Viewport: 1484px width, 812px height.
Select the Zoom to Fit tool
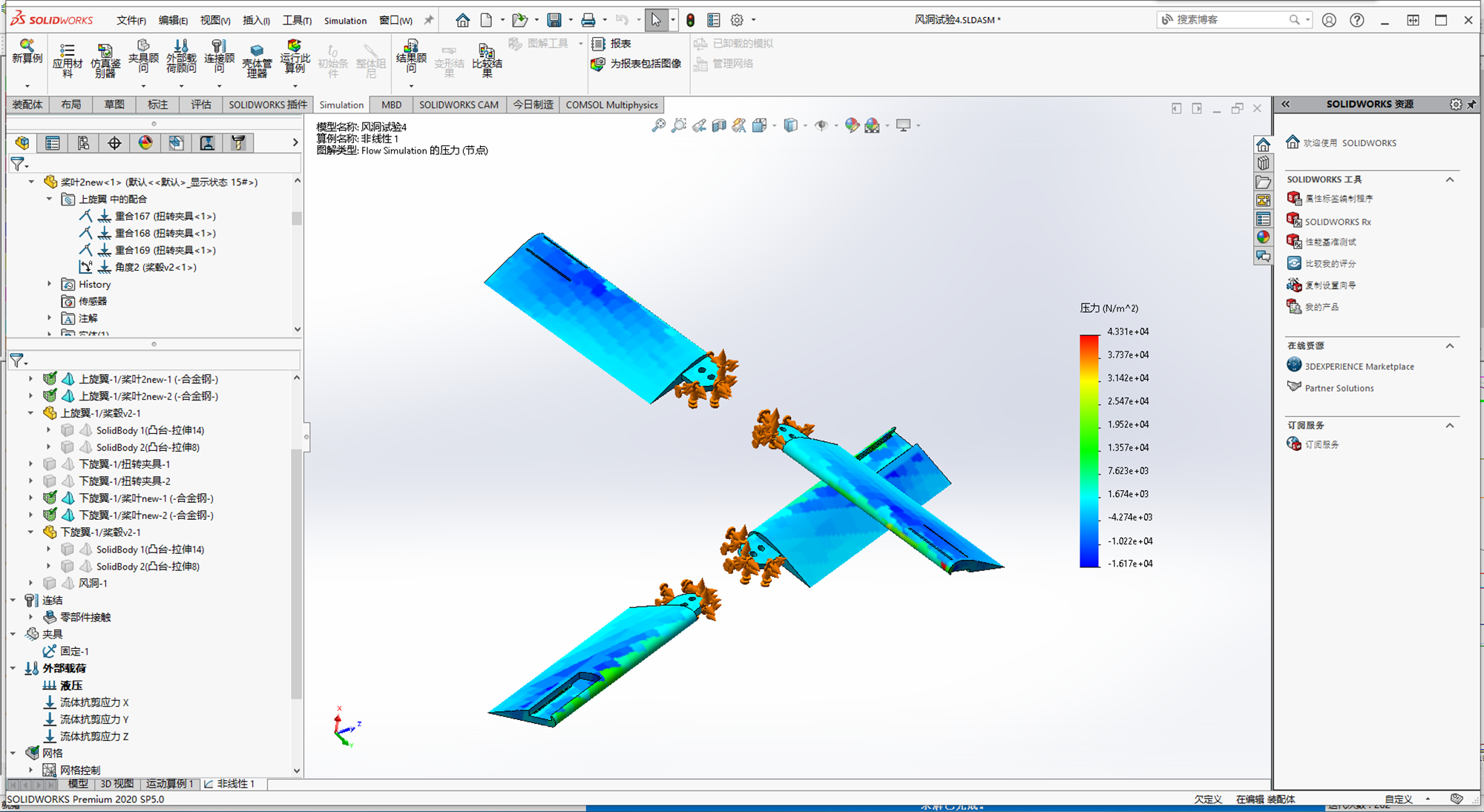659,125
